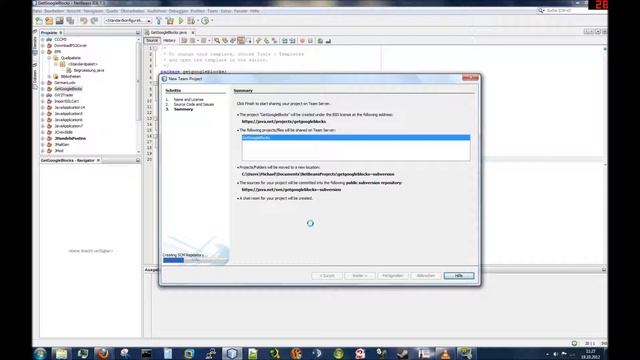Image resolution: width=640 pixels, height=360 pixels.
Task: Click the < Zurück button in dialog
Action: click(x=327, y=276)
